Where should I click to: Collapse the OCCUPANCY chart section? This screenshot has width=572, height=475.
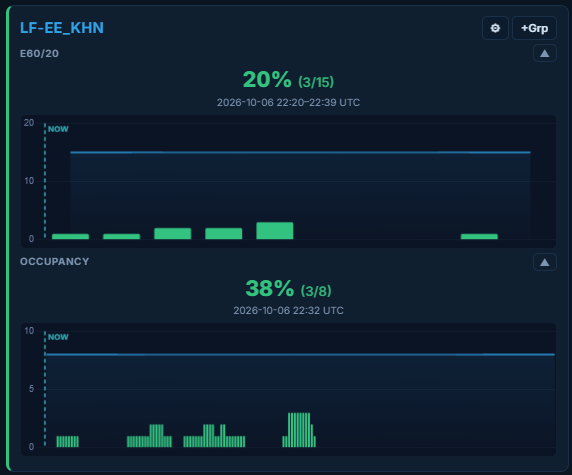pyautogui.click(x=545, y=262)
